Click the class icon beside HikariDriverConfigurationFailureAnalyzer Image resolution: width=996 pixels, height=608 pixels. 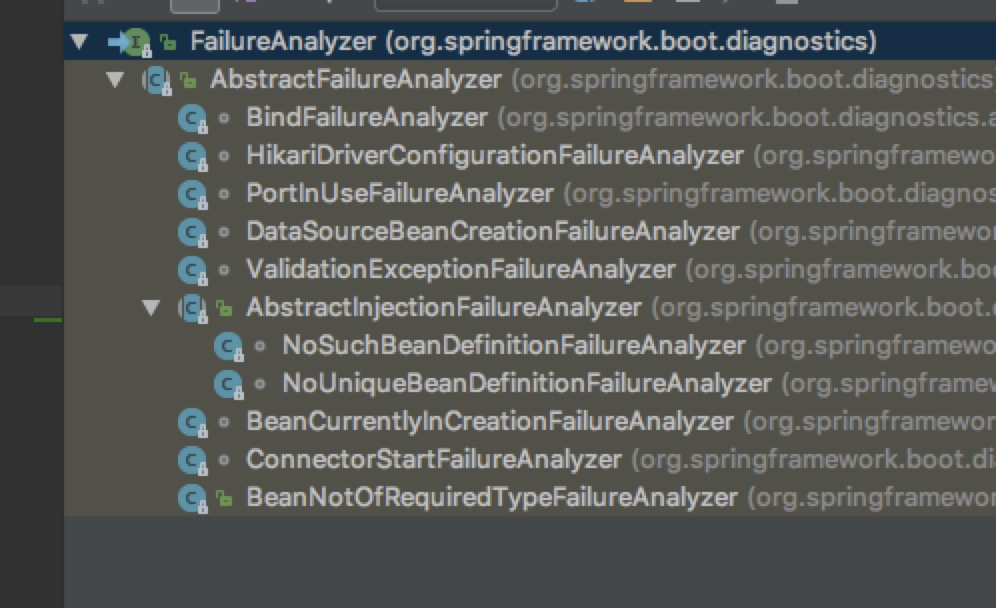click(192, 156)
